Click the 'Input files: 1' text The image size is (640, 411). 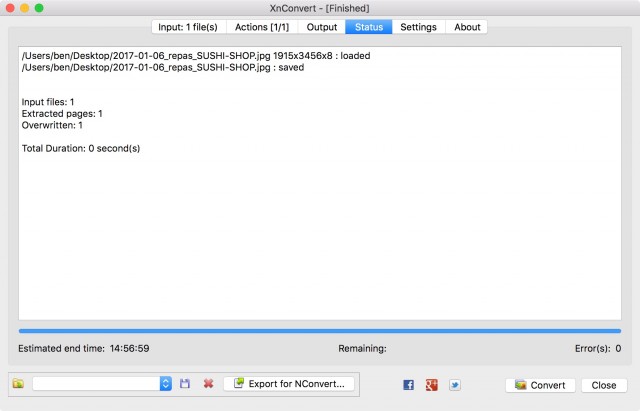(48, 102)
